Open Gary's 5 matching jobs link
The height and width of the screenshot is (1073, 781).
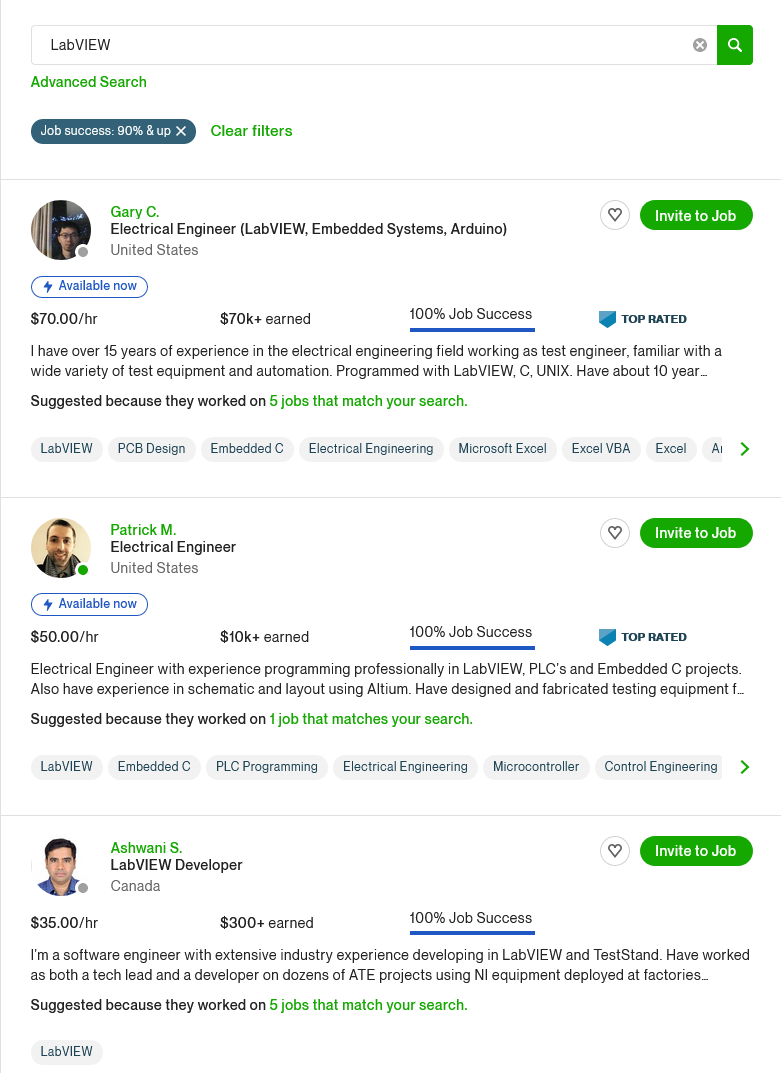tap(368, 401)
